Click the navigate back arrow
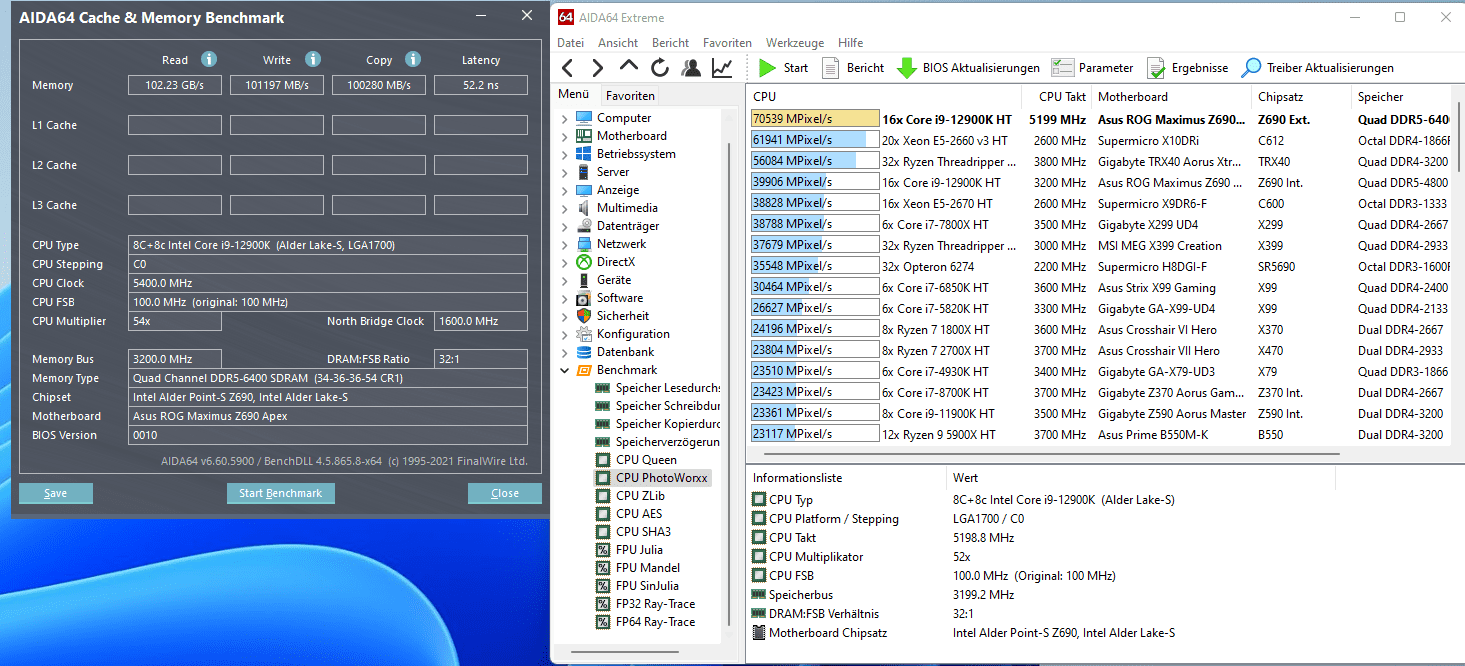This screenshot has height=666, width=1465. pos(568,68)
